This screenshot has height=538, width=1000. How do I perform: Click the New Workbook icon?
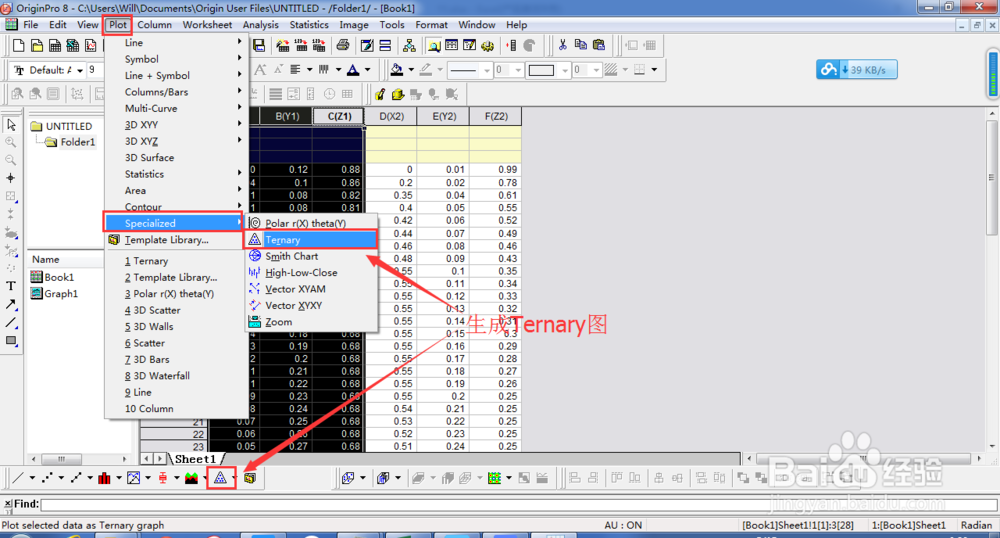pyautogui.click(x=55, y=45)
